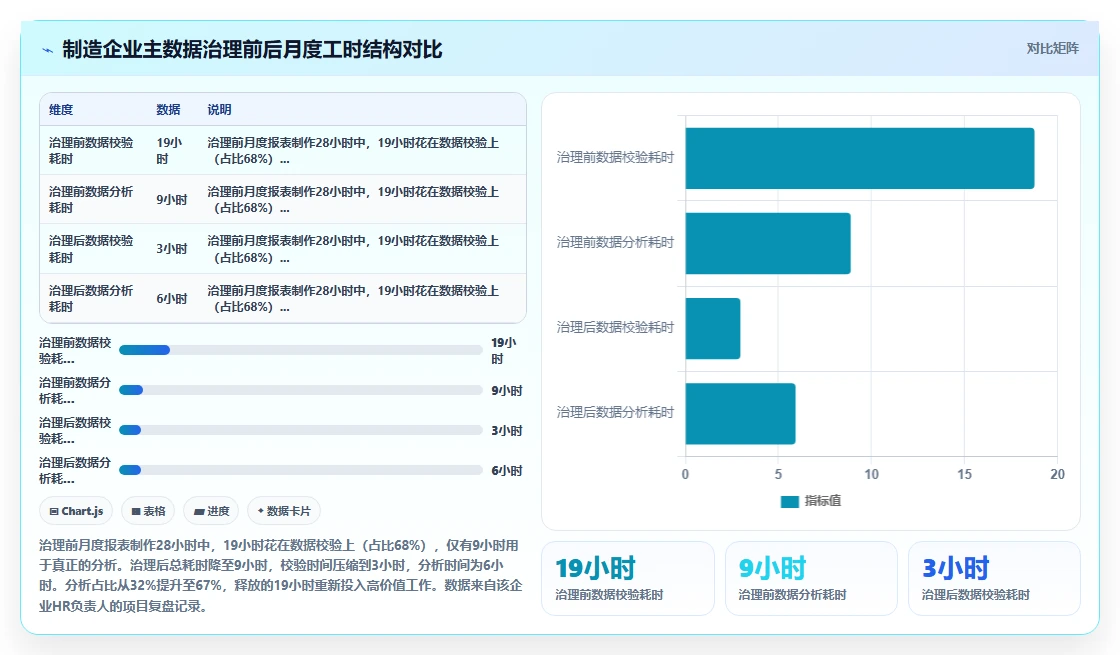Select the 表格 tag chip
Image resolution: width=1120 pixels, height=655 pixels.
click(148, 511)
